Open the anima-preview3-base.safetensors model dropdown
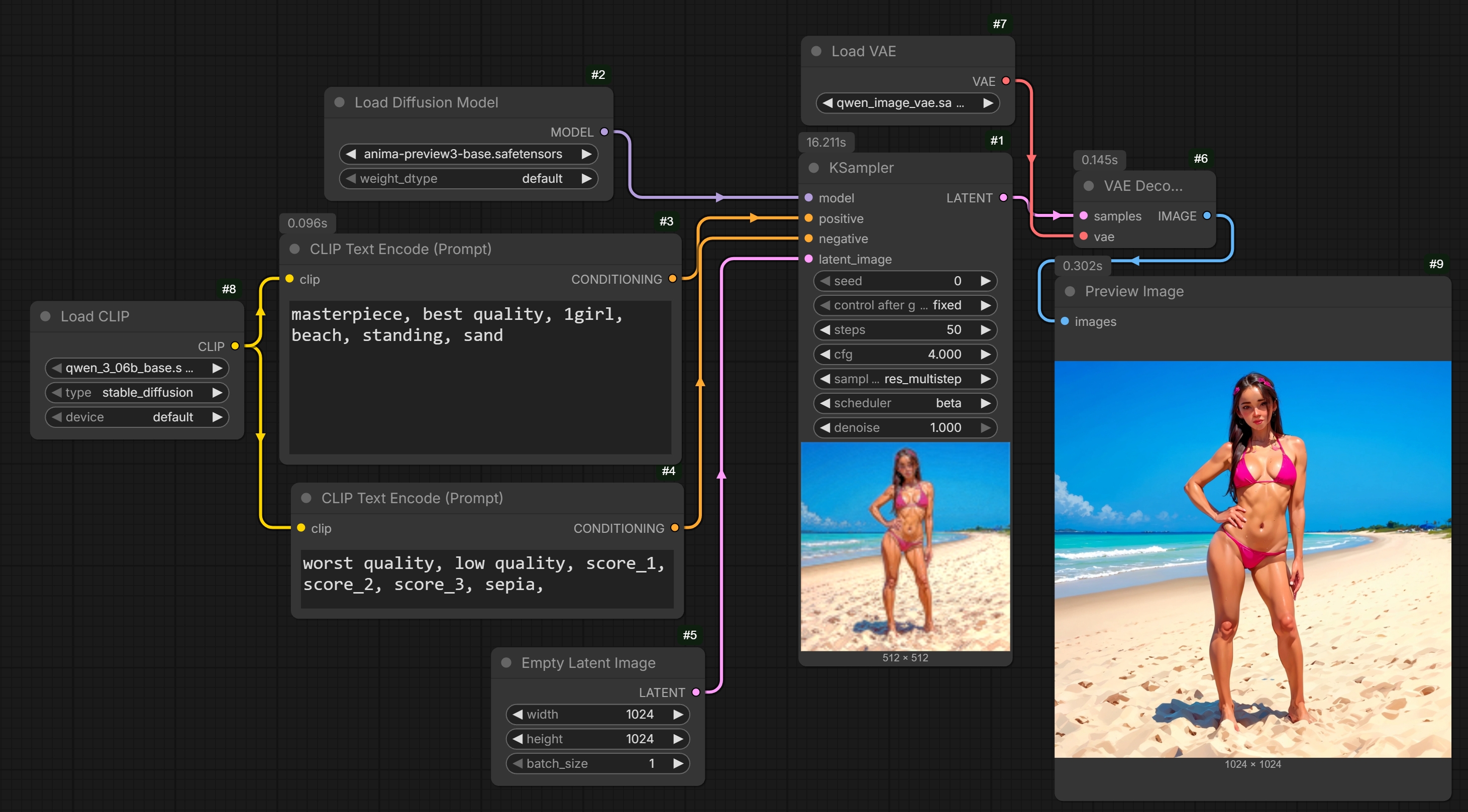This screenshot has width=1468, height=812. (463, 154)
